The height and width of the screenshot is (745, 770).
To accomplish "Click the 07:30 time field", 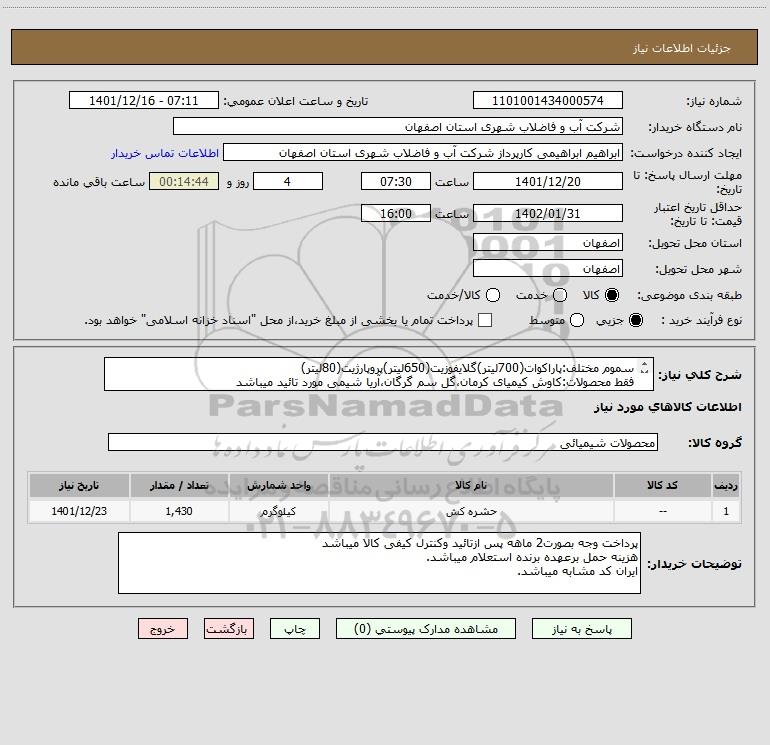I will pos(395,181).
